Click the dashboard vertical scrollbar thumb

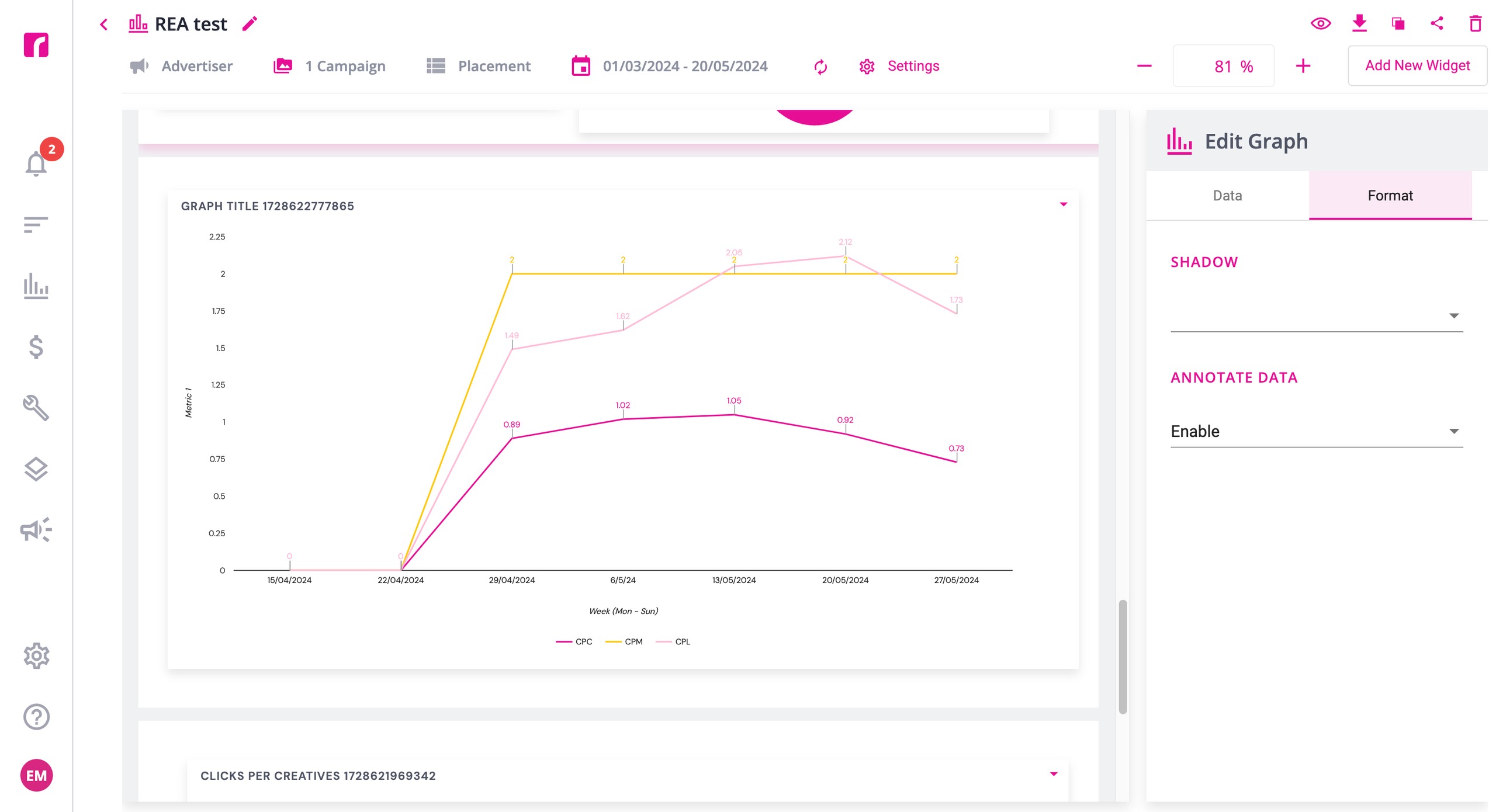pos(1122,657)
